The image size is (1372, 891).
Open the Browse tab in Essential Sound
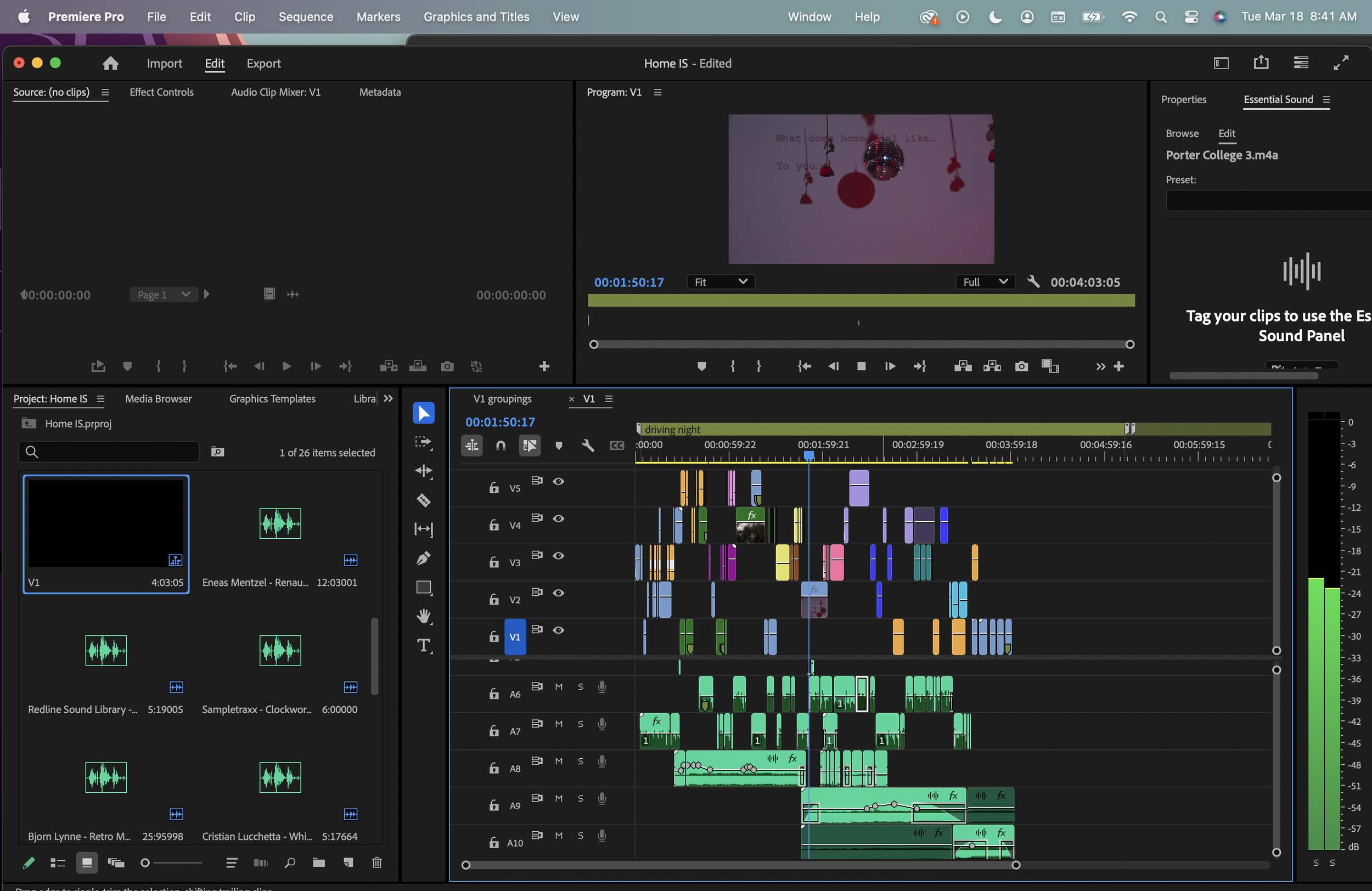[1182, 133]
